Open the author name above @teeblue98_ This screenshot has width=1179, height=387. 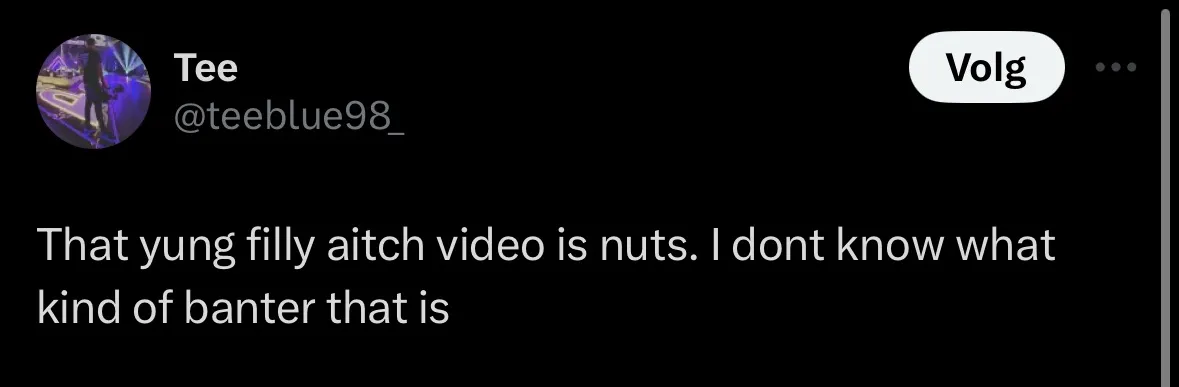206,68
